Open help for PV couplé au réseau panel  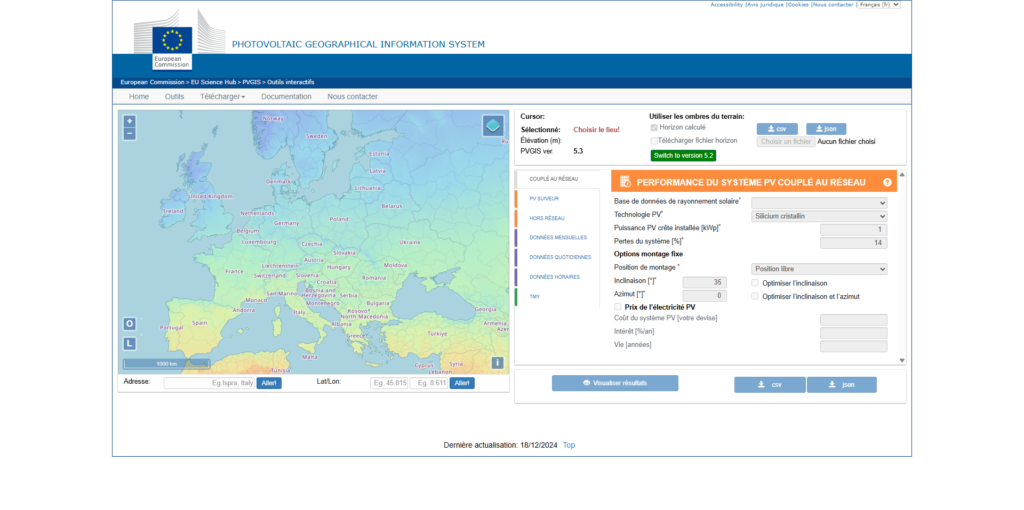pyautogui.click(x=888, y=182)
